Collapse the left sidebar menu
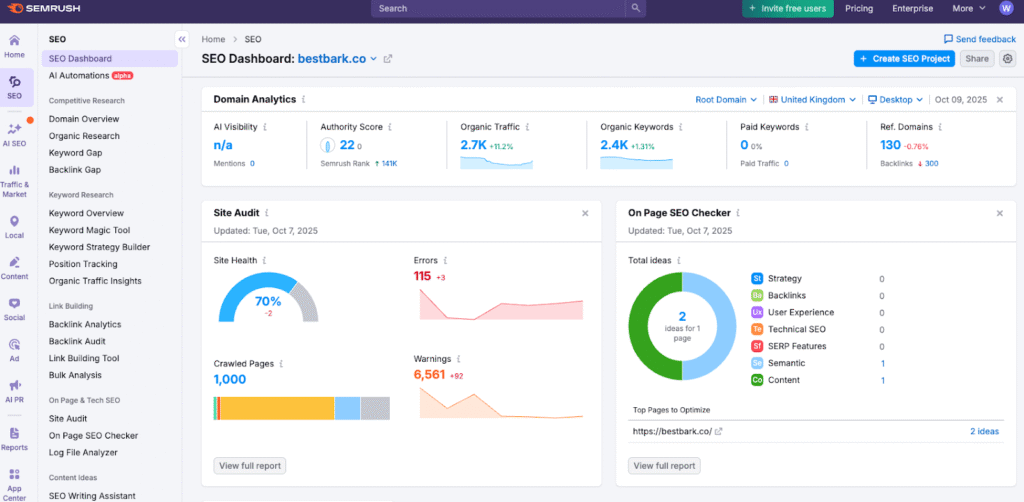The height and width of the screenshot is (502, 1024). 182,39
